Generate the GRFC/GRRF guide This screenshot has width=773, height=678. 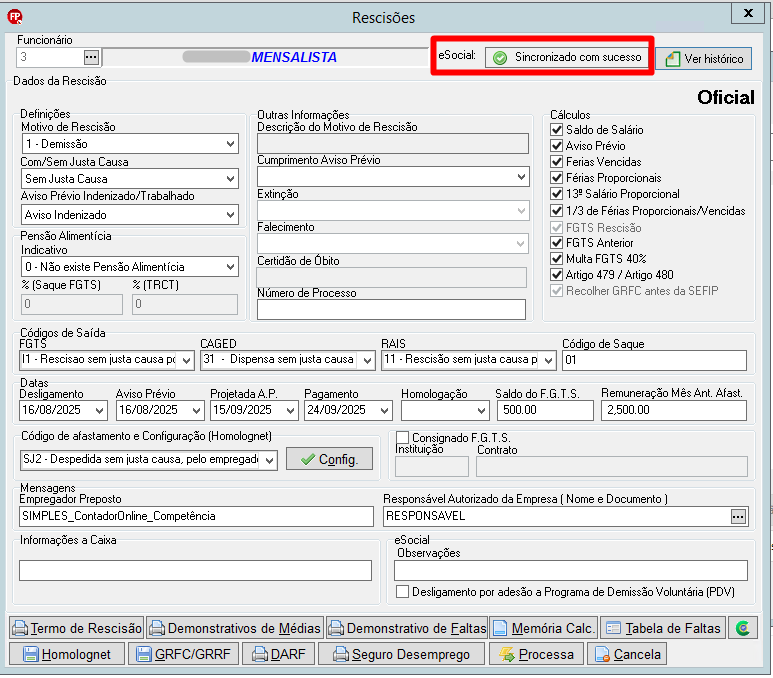[x=183, y=654]
